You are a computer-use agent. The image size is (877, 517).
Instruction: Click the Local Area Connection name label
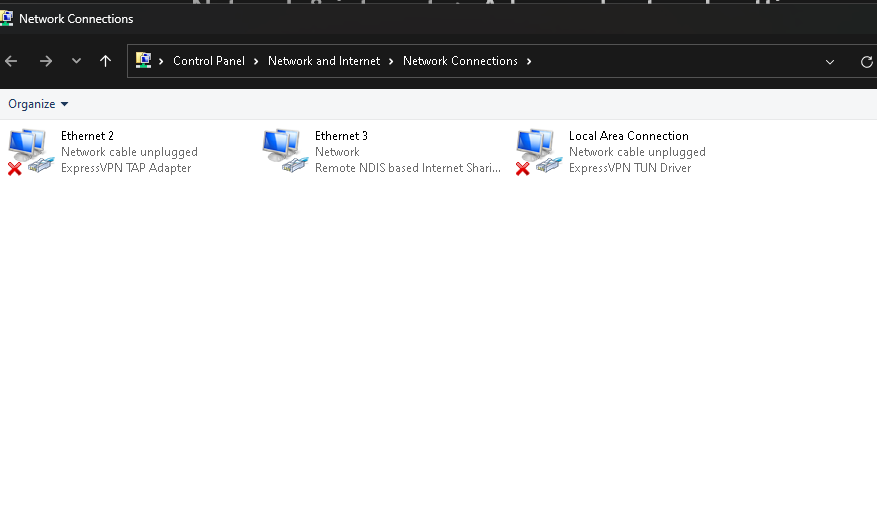(629, 136)
